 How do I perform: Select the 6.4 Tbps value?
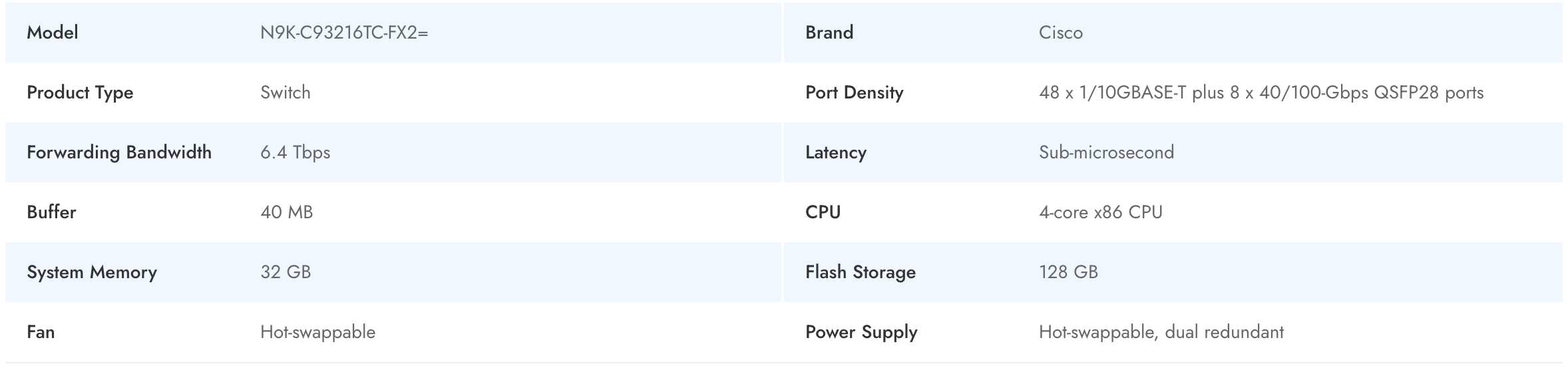coord(295,152)
